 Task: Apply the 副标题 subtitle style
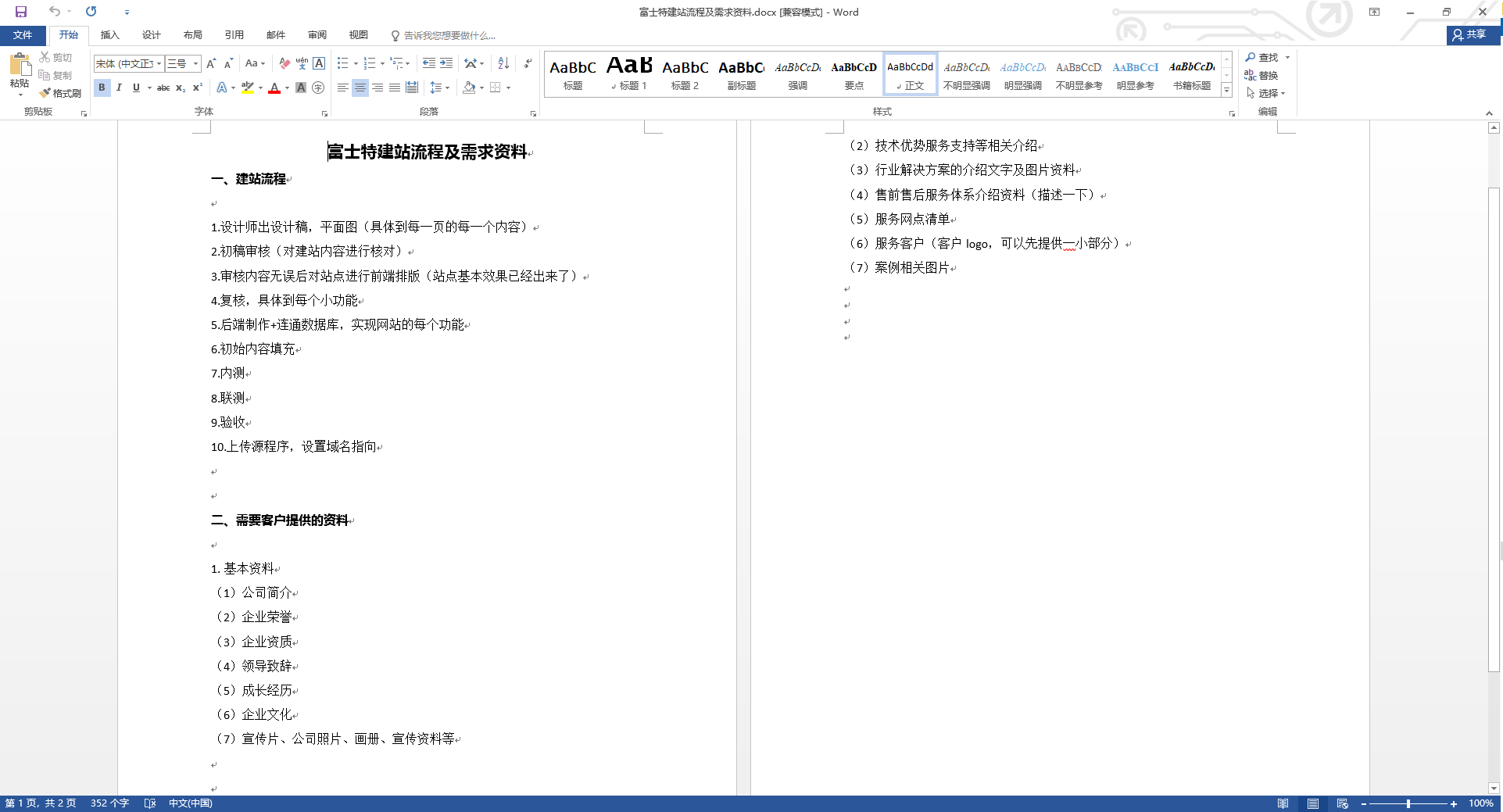click(x=742, y=74)
